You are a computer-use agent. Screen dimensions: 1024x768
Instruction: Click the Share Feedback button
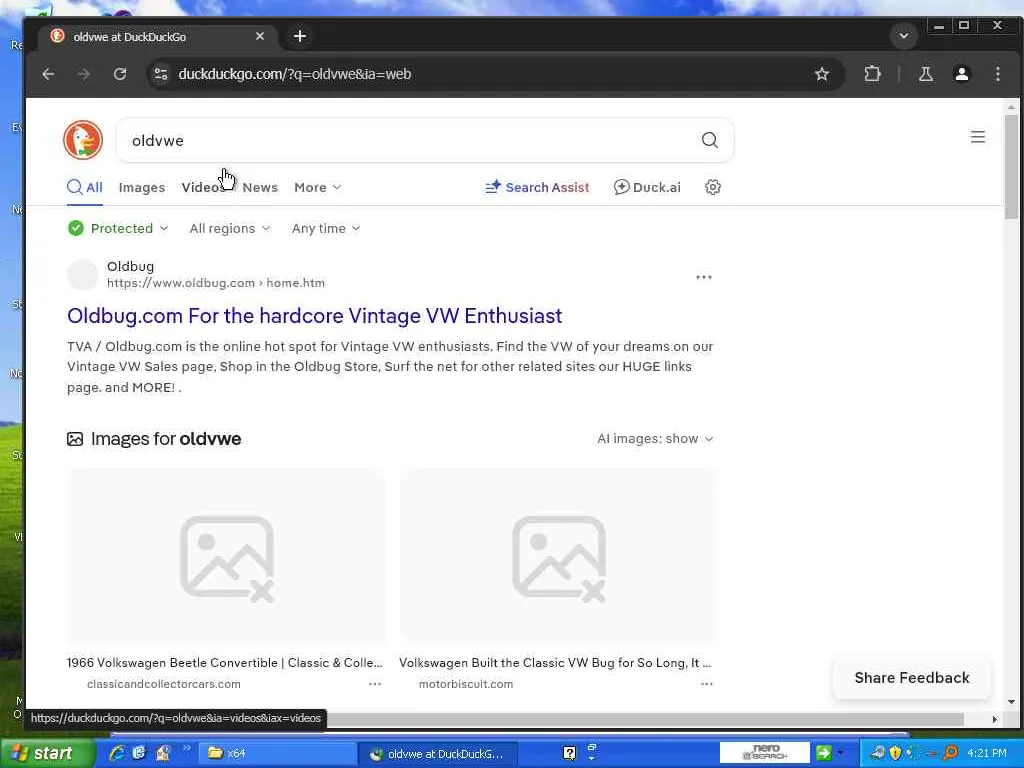tap(912, 678)
